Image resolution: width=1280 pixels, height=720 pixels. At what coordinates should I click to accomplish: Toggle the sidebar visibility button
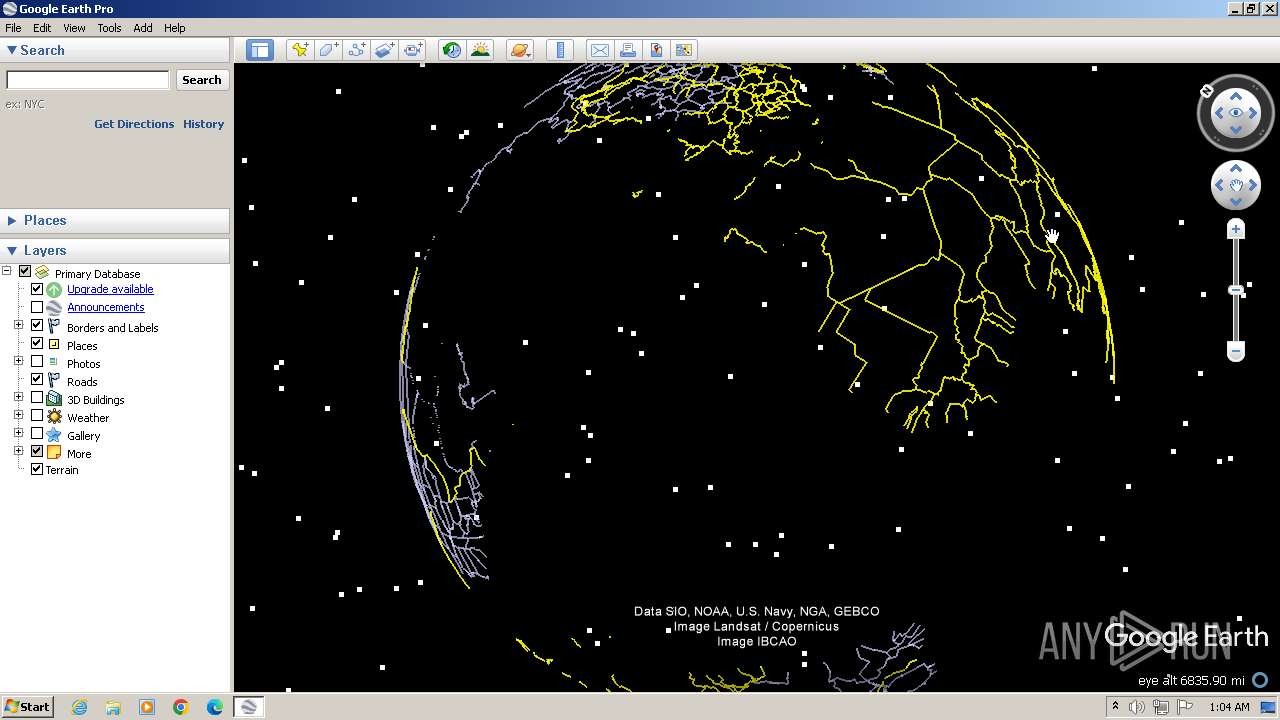(x=260, y=50)
